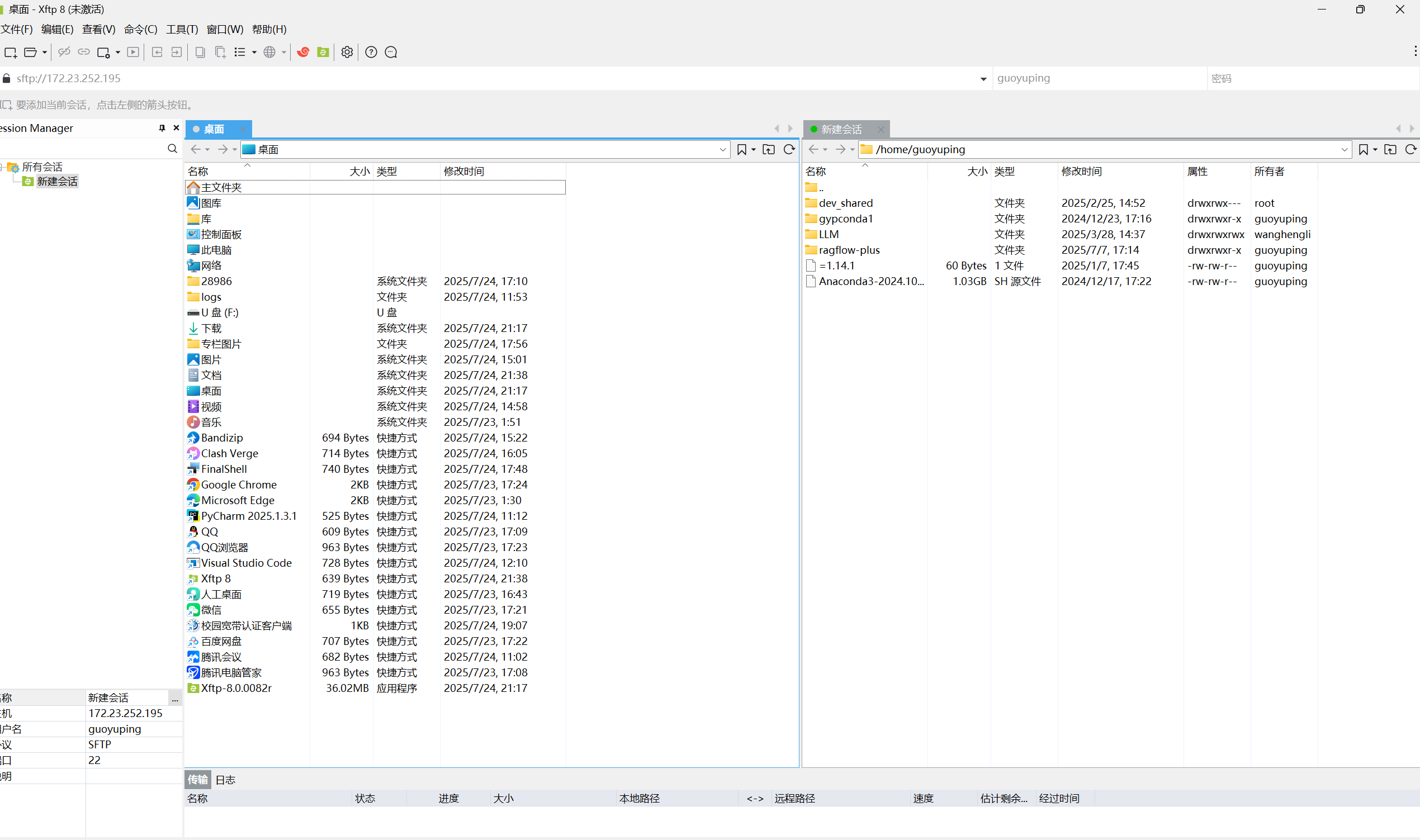
Task: Close the Session Manager panel
Action: tap(176, 128)
